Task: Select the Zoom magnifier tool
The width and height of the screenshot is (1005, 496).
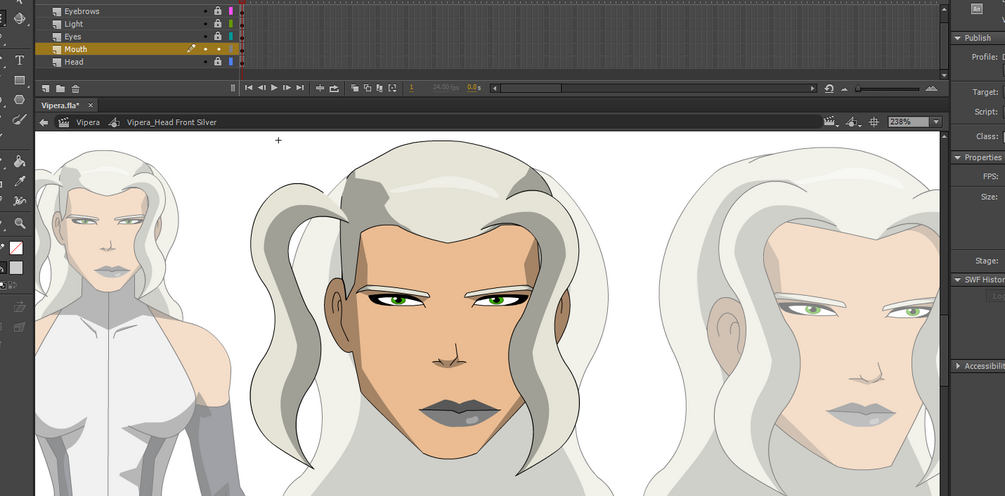Action: 20,223
